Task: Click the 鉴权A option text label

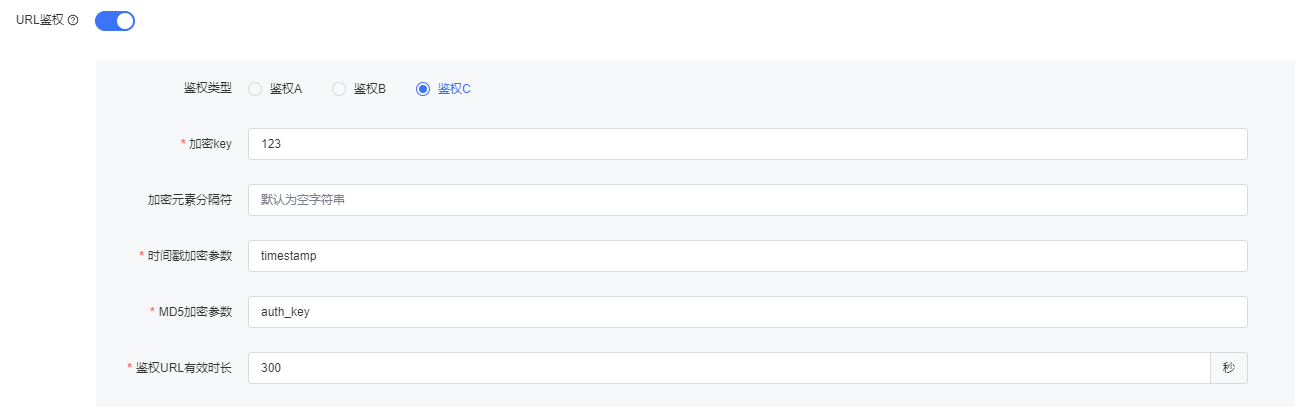Action: (x=286, y=89)
